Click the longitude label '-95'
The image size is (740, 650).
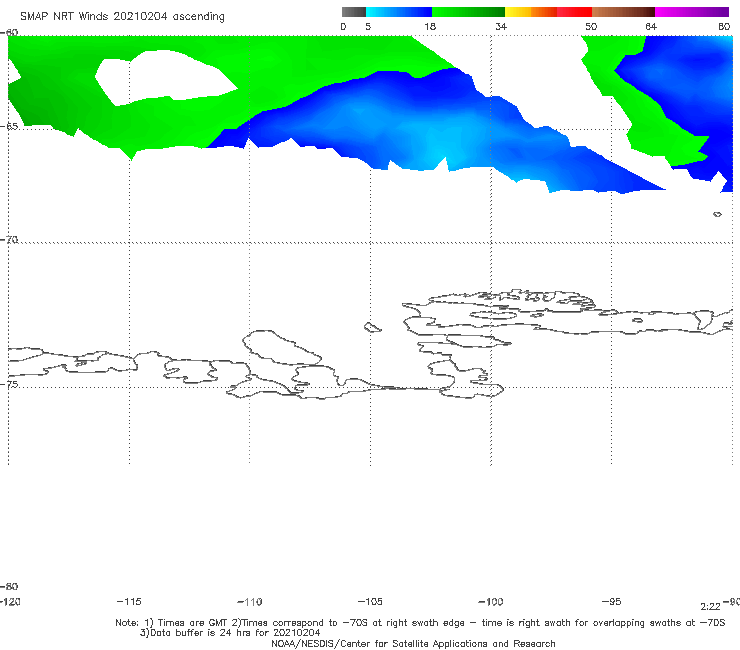click(611, 601)
